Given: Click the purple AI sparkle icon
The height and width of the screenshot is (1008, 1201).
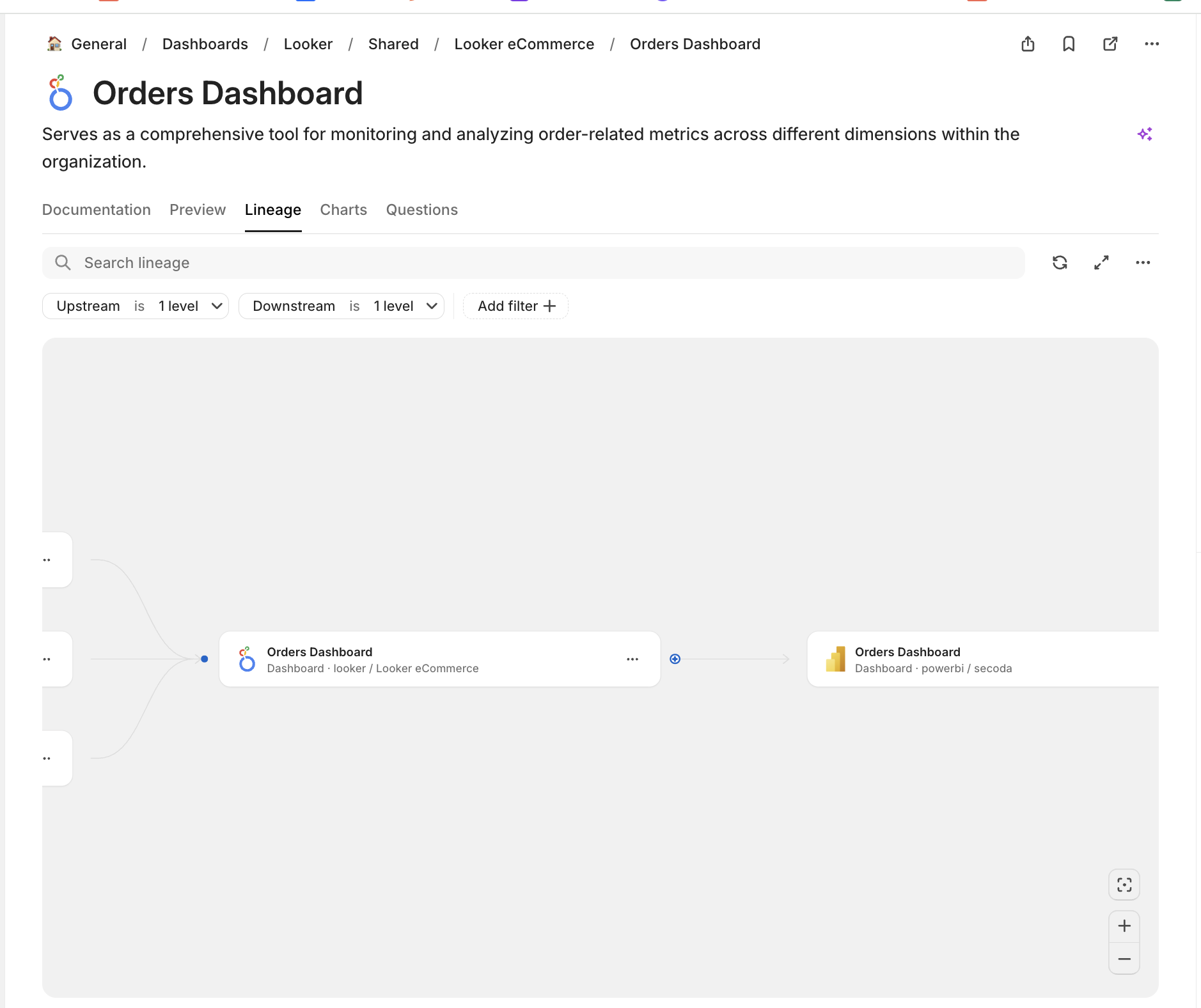Looking at the screenshot, I should [x=1145, y=134].
